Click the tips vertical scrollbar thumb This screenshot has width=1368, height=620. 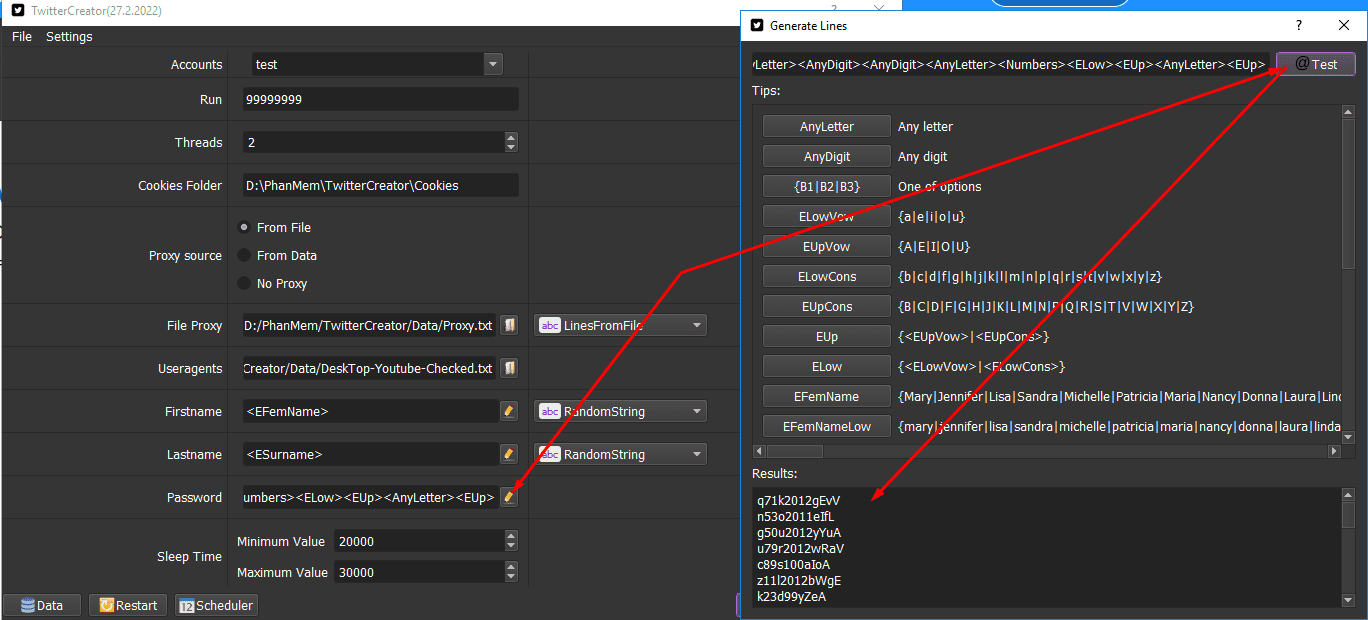click(x=1348, y=194)
